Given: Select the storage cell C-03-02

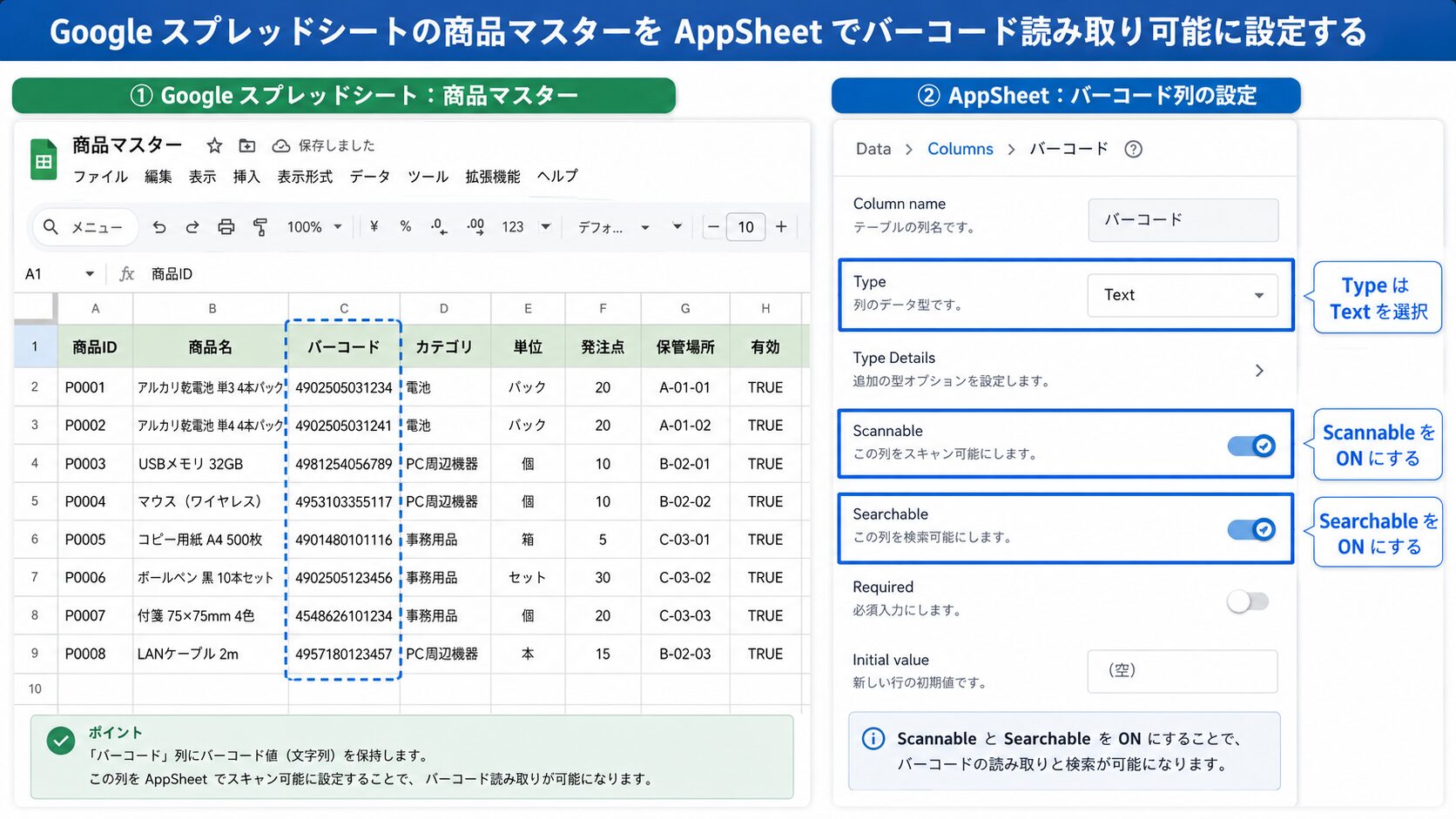Looking at the screenshot, I should click(x=685, y=577).
